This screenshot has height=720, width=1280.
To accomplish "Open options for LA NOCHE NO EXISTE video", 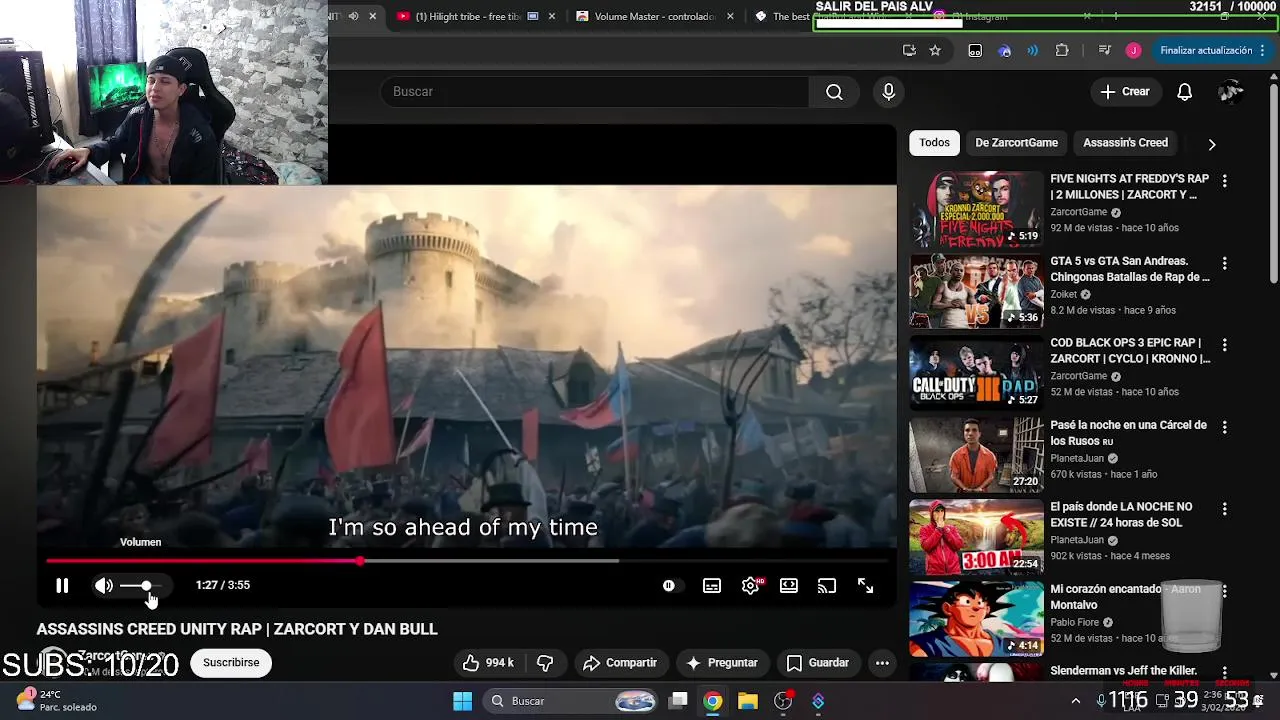I will (1224, 509).
